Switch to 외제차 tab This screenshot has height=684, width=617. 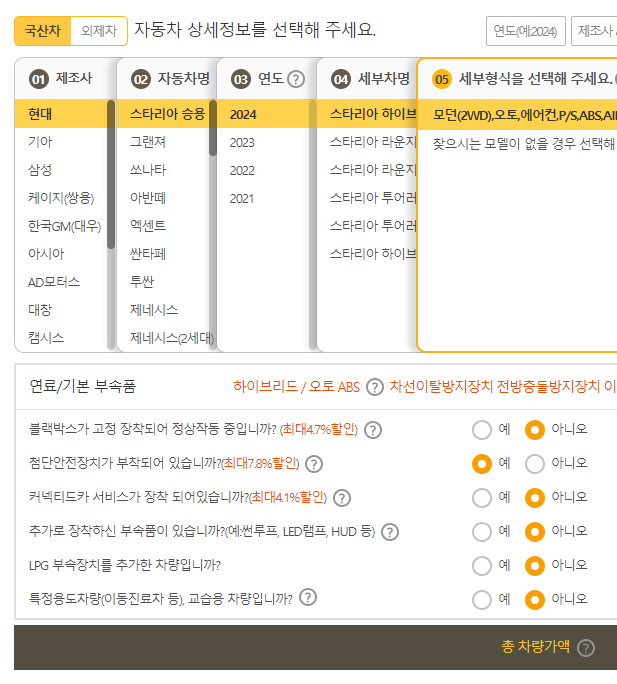point(99,31)
